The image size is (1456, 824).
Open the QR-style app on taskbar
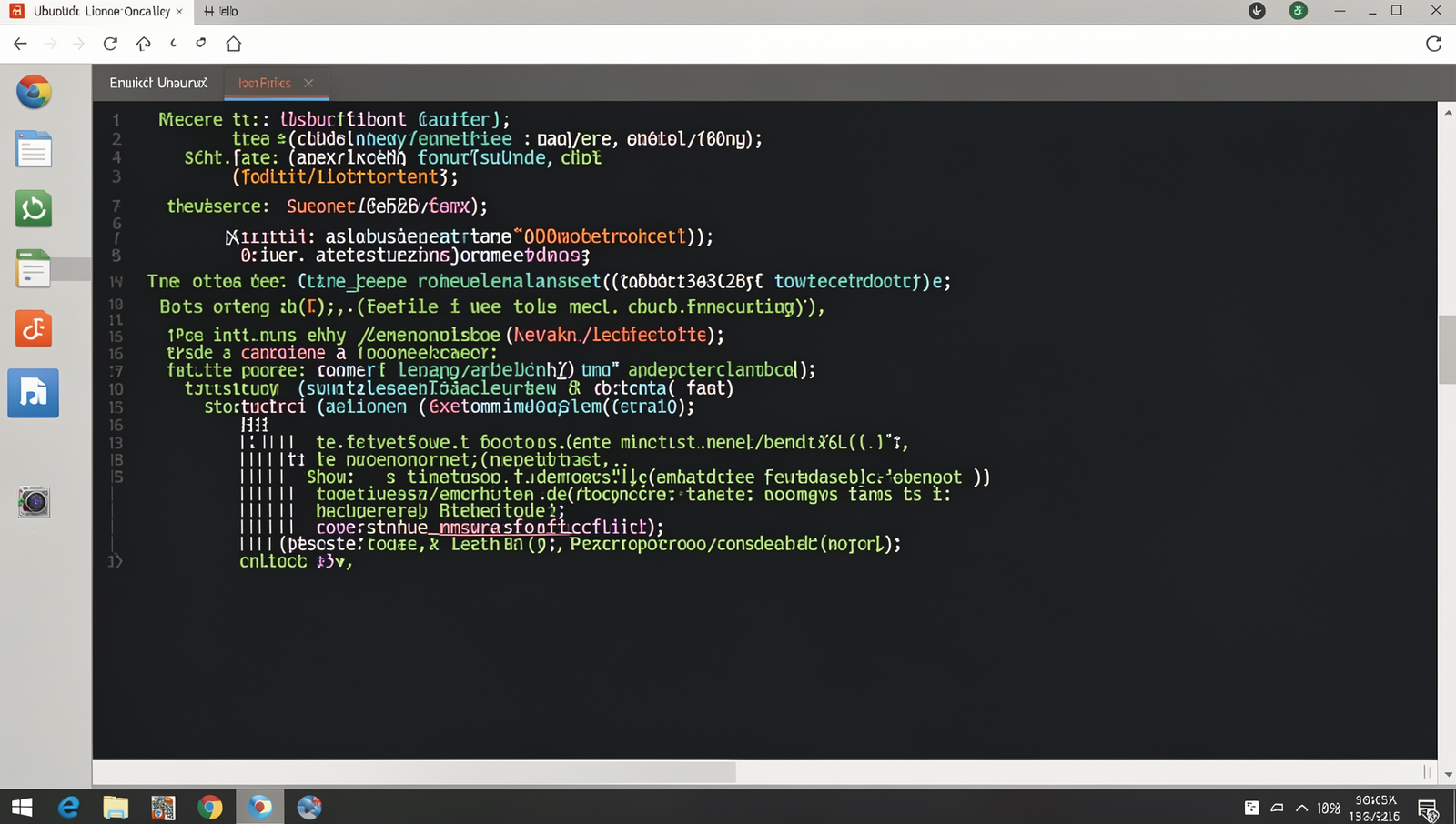click(163, 807)
